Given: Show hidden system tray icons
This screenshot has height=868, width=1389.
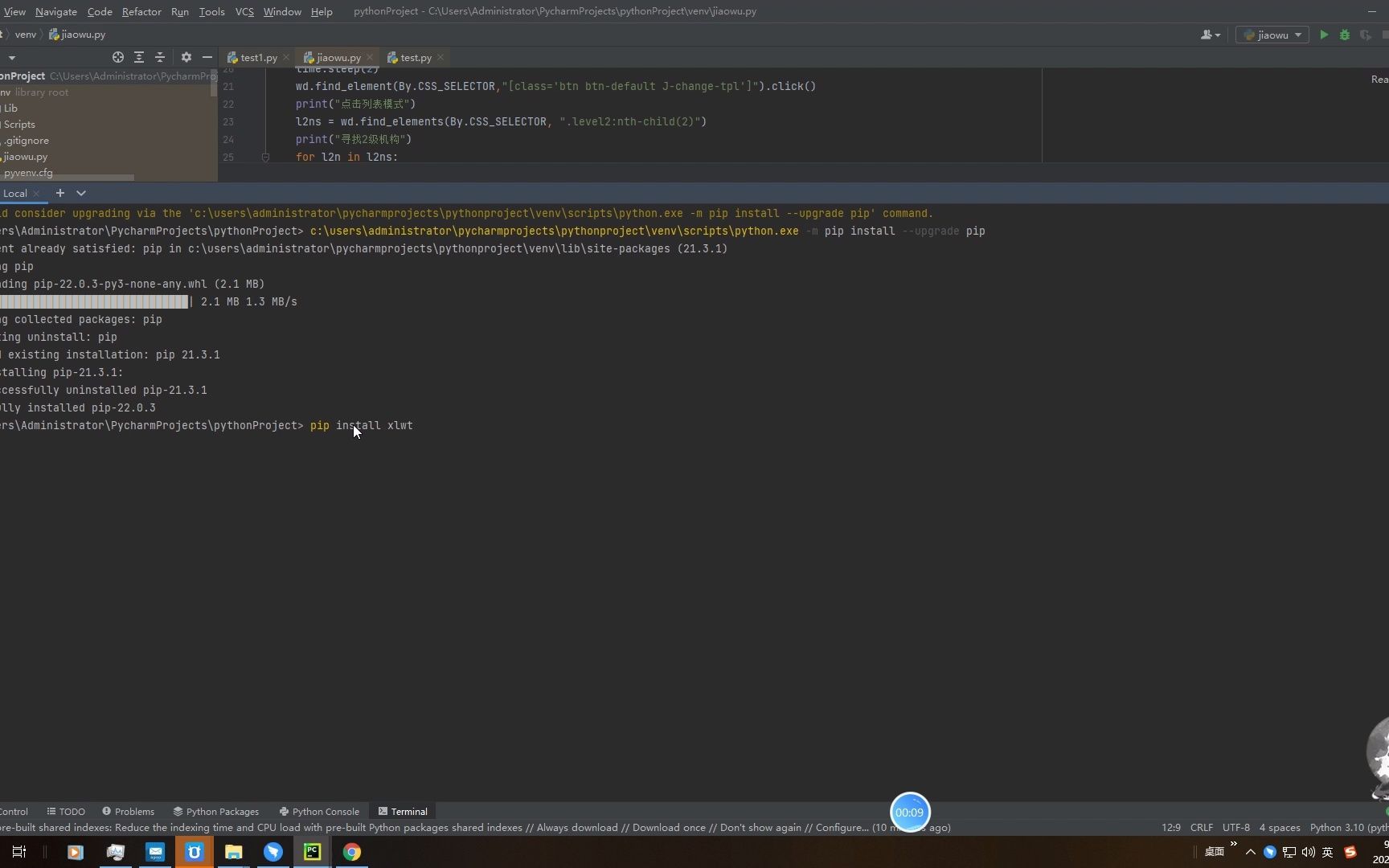Looking at the screenshot, I should pyautogui.click(x=1251, y=852).
